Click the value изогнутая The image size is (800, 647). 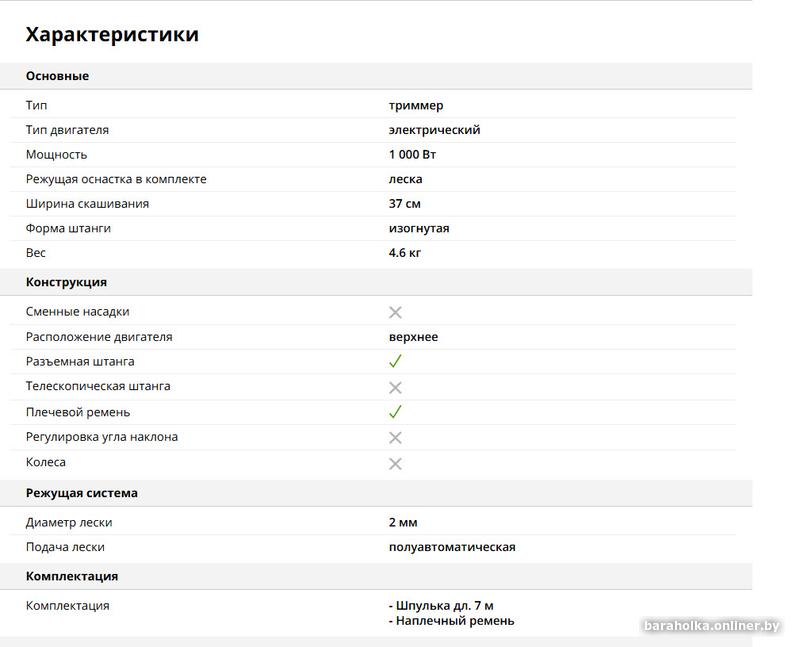419,228
